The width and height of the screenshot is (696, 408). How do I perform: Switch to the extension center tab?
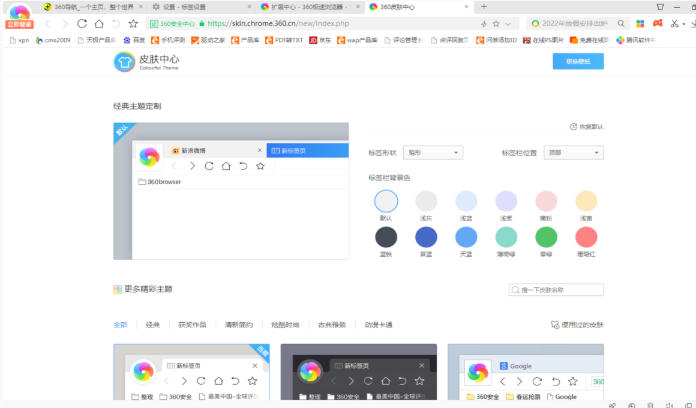click(310, 7)
